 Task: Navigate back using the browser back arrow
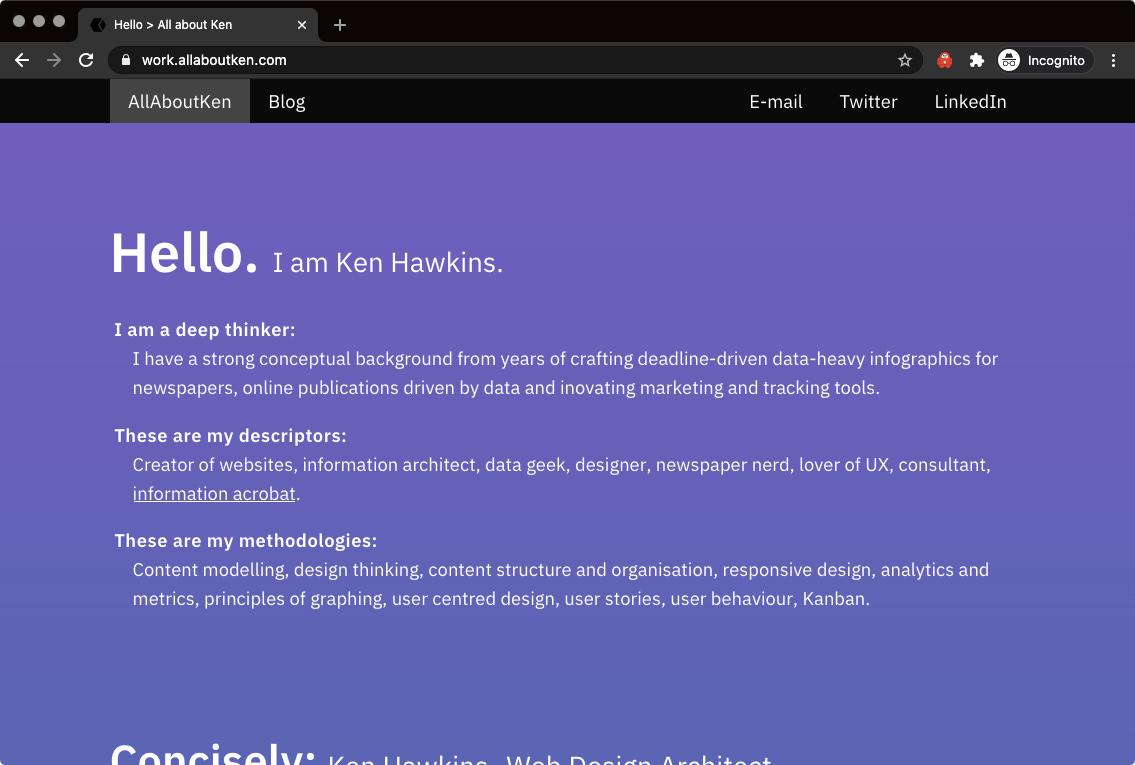coord(22,60)
